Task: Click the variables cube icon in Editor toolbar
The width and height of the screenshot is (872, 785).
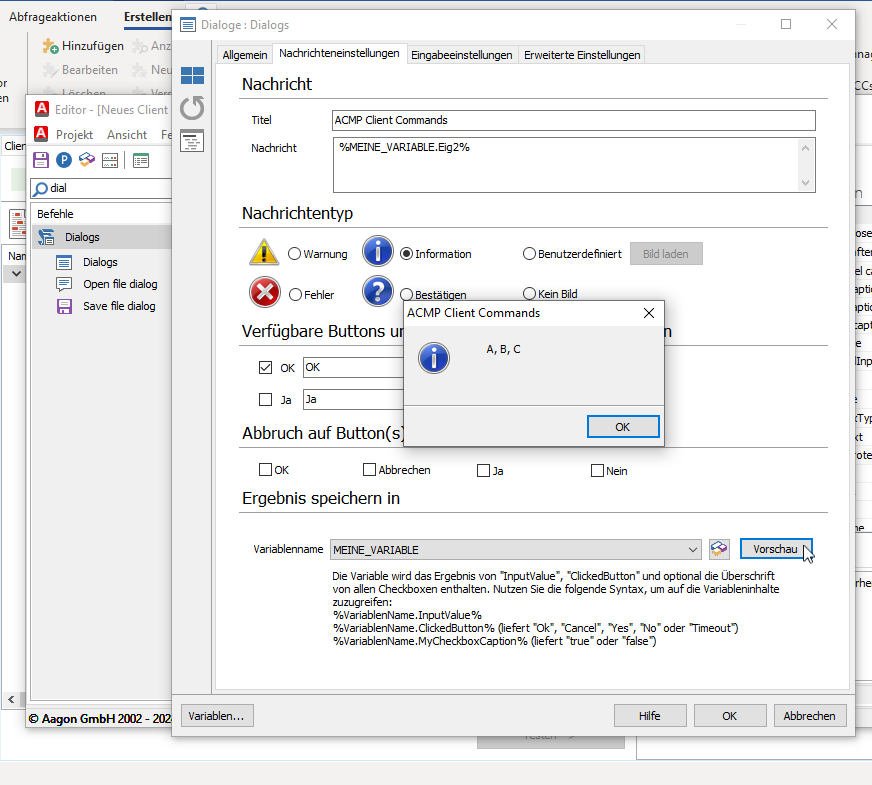Action: tap(87, 160)
